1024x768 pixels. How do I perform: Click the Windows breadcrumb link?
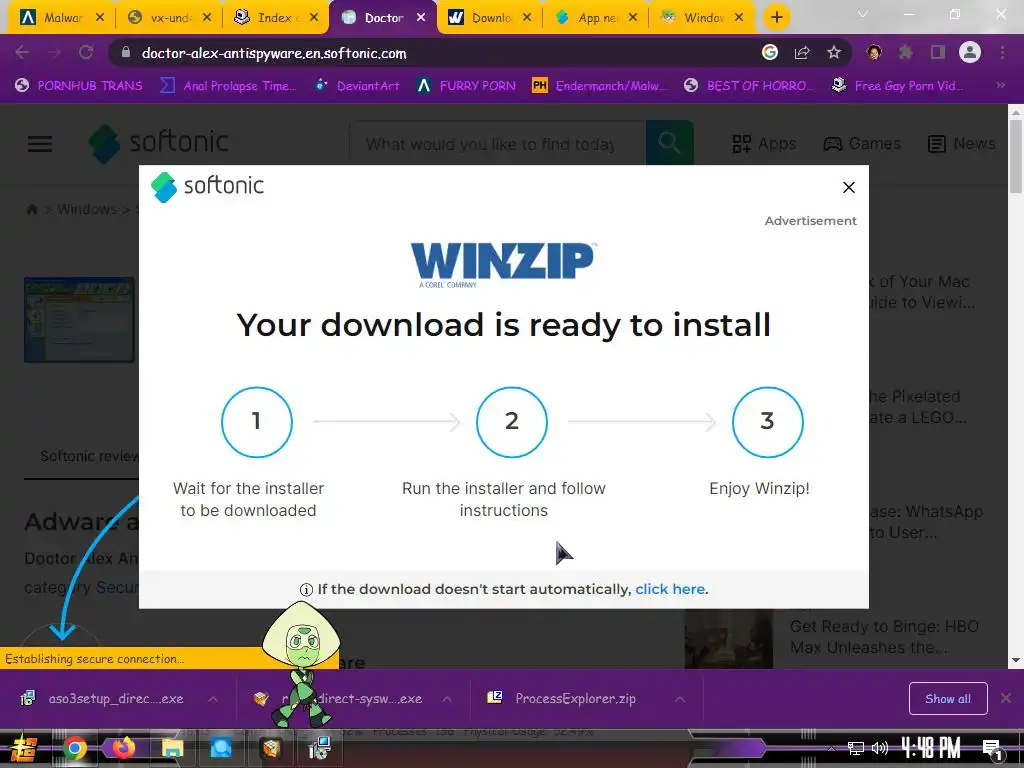pyautogui.click(x=87, y=210)
